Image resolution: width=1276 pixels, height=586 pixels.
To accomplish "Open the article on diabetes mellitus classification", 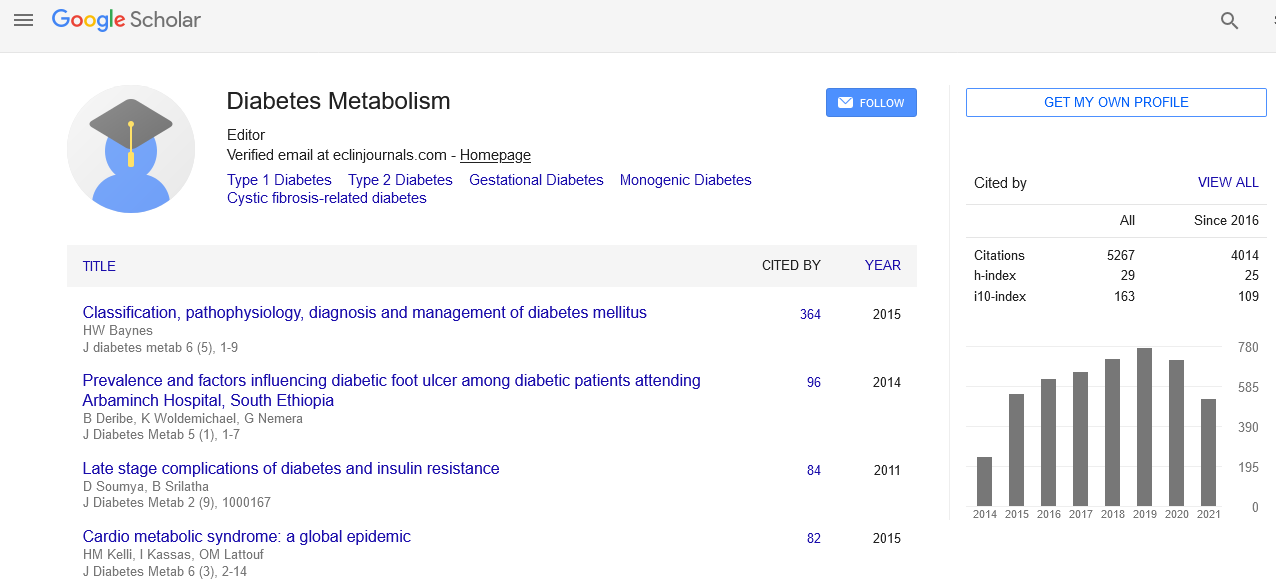I will pos(366,313).
